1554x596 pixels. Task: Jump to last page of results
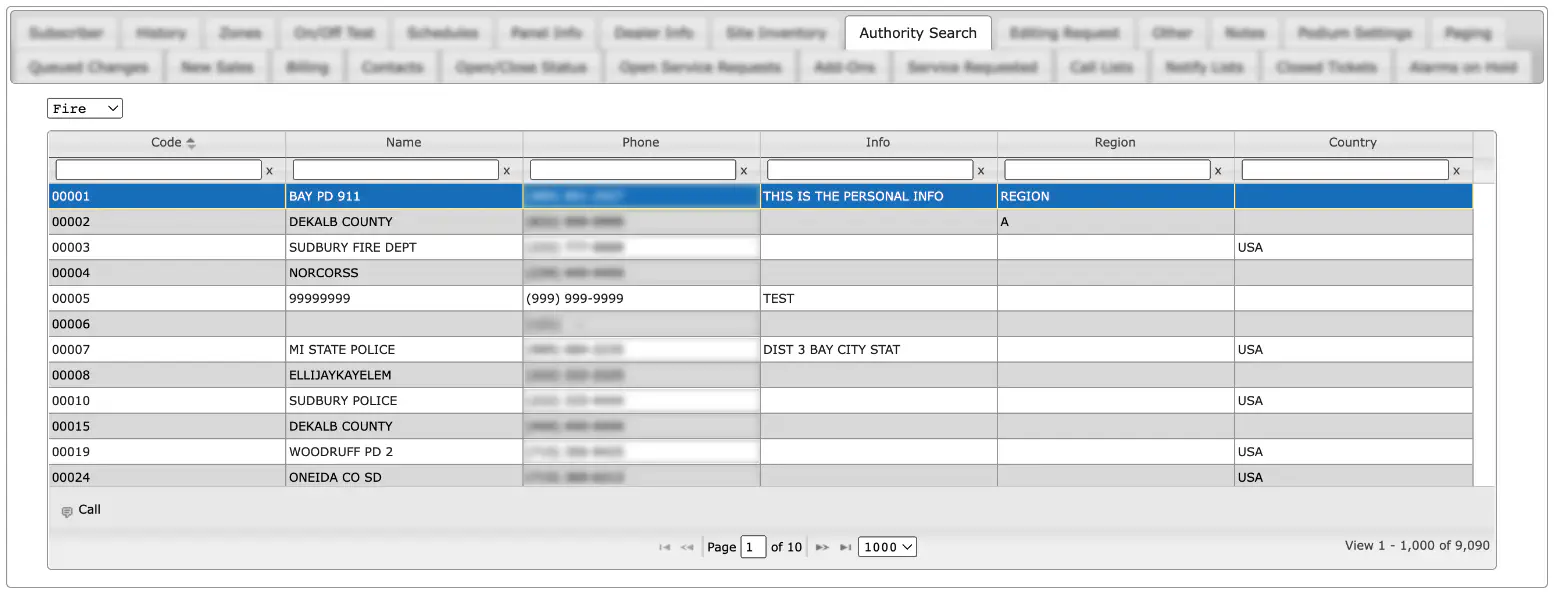(845, 547)
